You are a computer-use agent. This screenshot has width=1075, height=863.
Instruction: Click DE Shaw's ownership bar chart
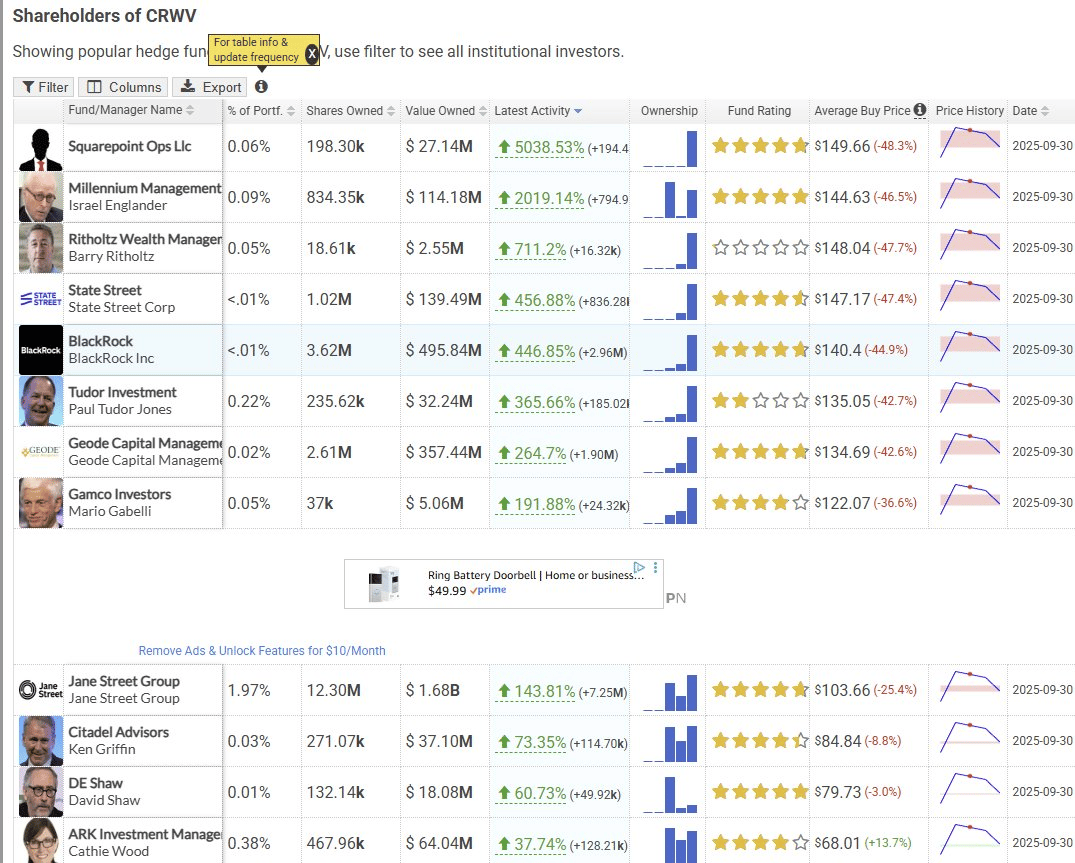click(671, 794)
